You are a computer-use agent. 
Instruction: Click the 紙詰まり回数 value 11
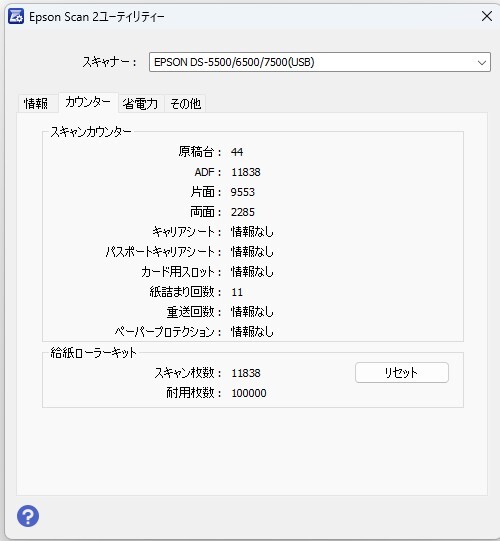point(237,292)
